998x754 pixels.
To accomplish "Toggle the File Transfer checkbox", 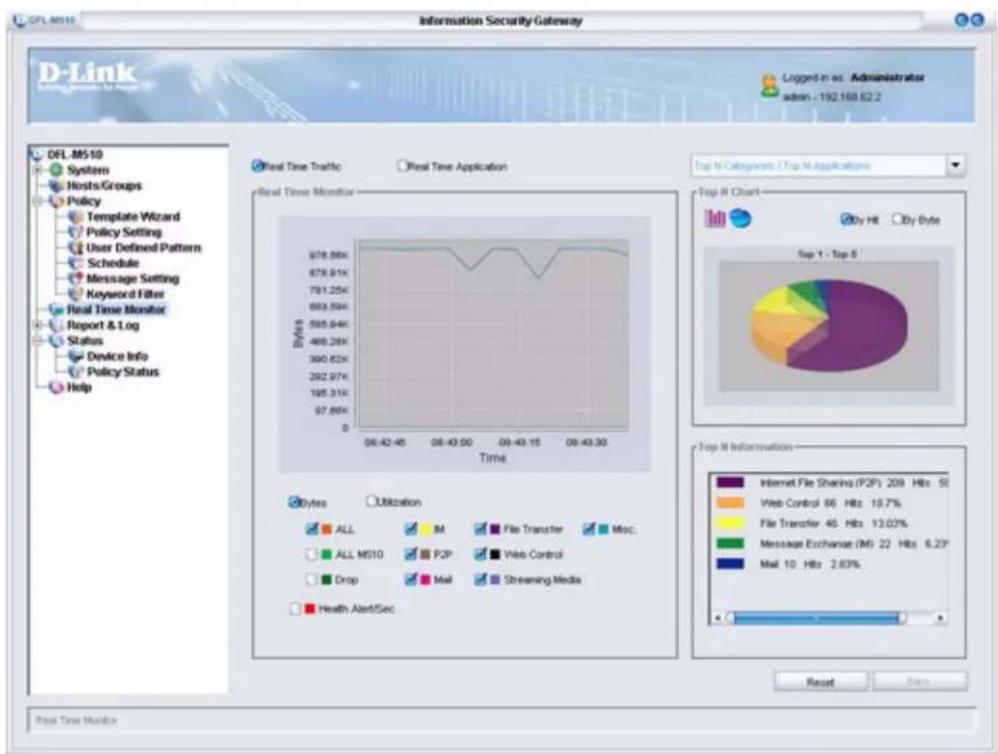I will click(481, 529).
